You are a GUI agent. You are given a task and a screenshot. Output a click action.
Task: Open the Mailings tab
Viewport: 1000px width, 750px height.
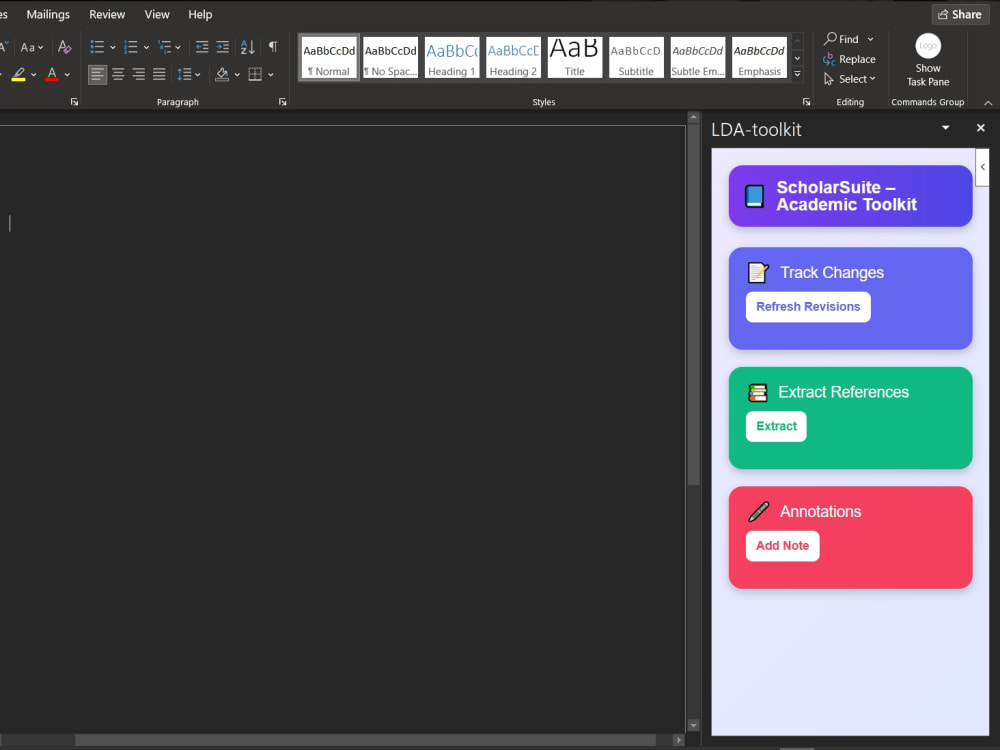(48, 14)
